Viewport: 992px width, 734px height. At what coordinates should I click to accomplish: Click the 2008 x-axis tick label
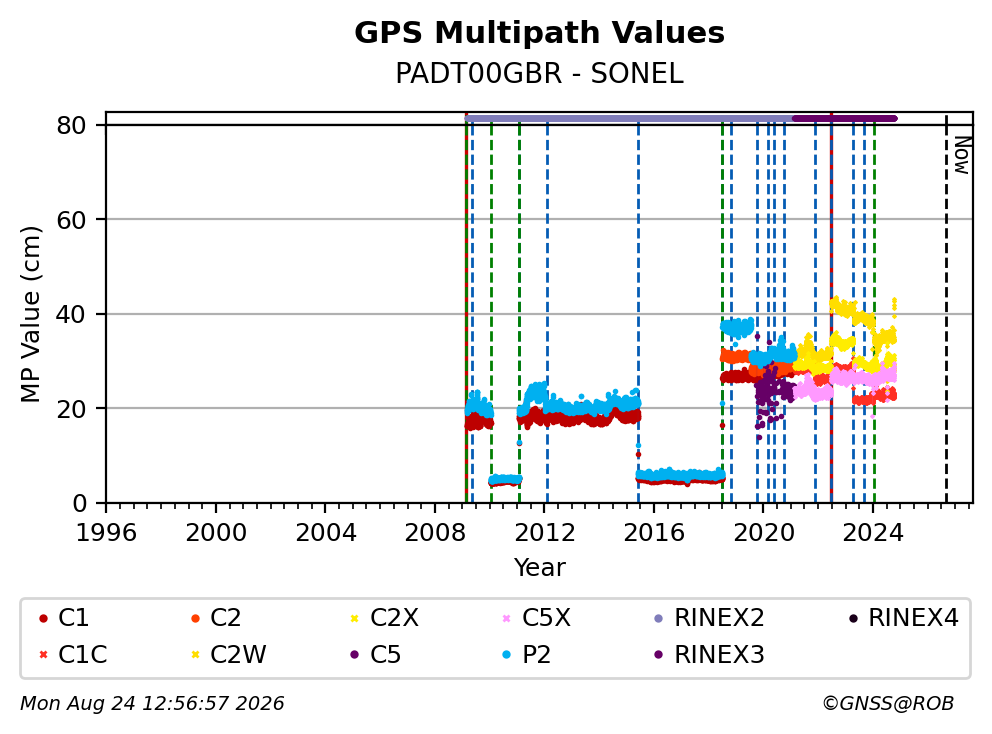coord(435,533)
